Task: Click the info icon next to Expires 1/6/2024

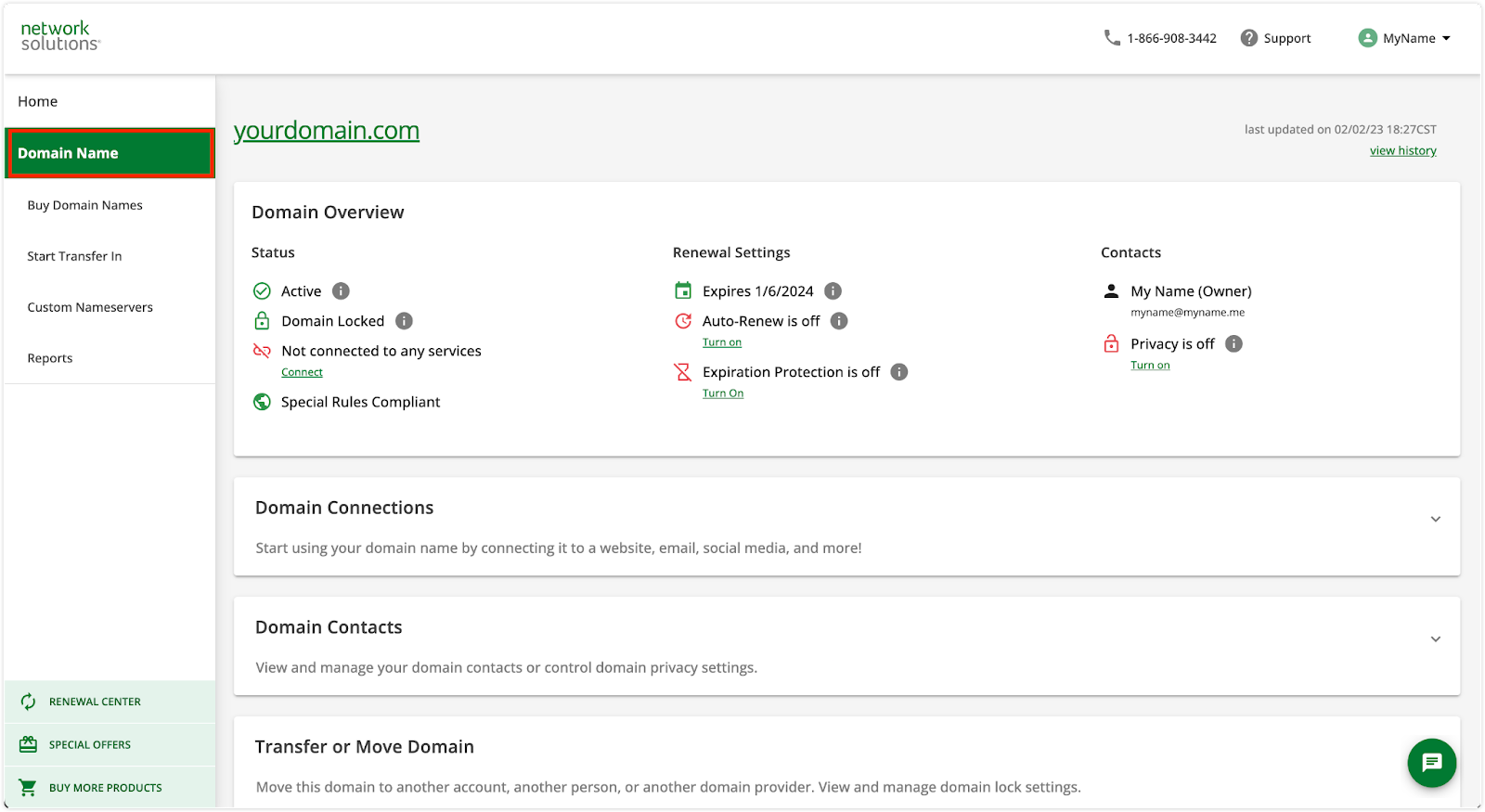Action: (x=833, y=291)
